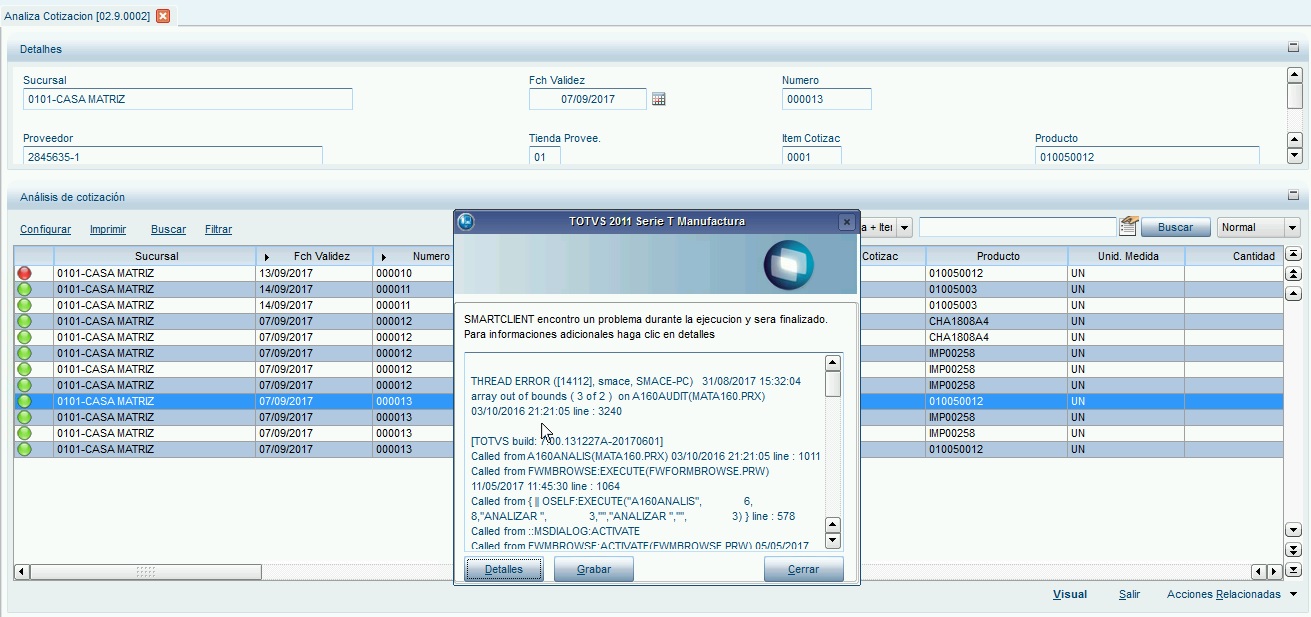
Task: Click the Producto column header
Action: [998, 256]
